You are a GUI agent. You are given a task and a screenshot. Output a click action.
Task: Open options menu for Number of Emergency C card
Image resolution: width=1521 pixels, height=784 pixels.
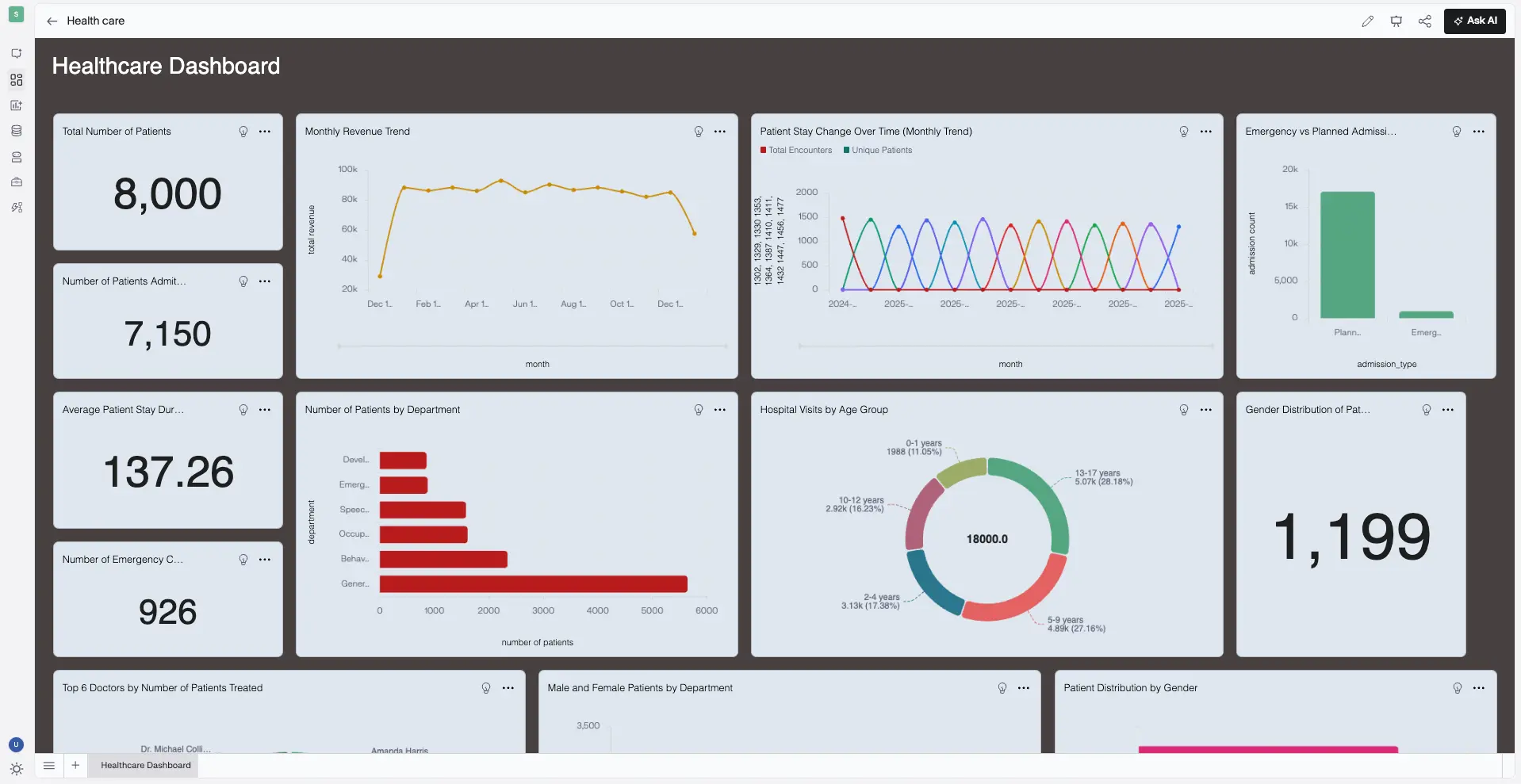265,560
